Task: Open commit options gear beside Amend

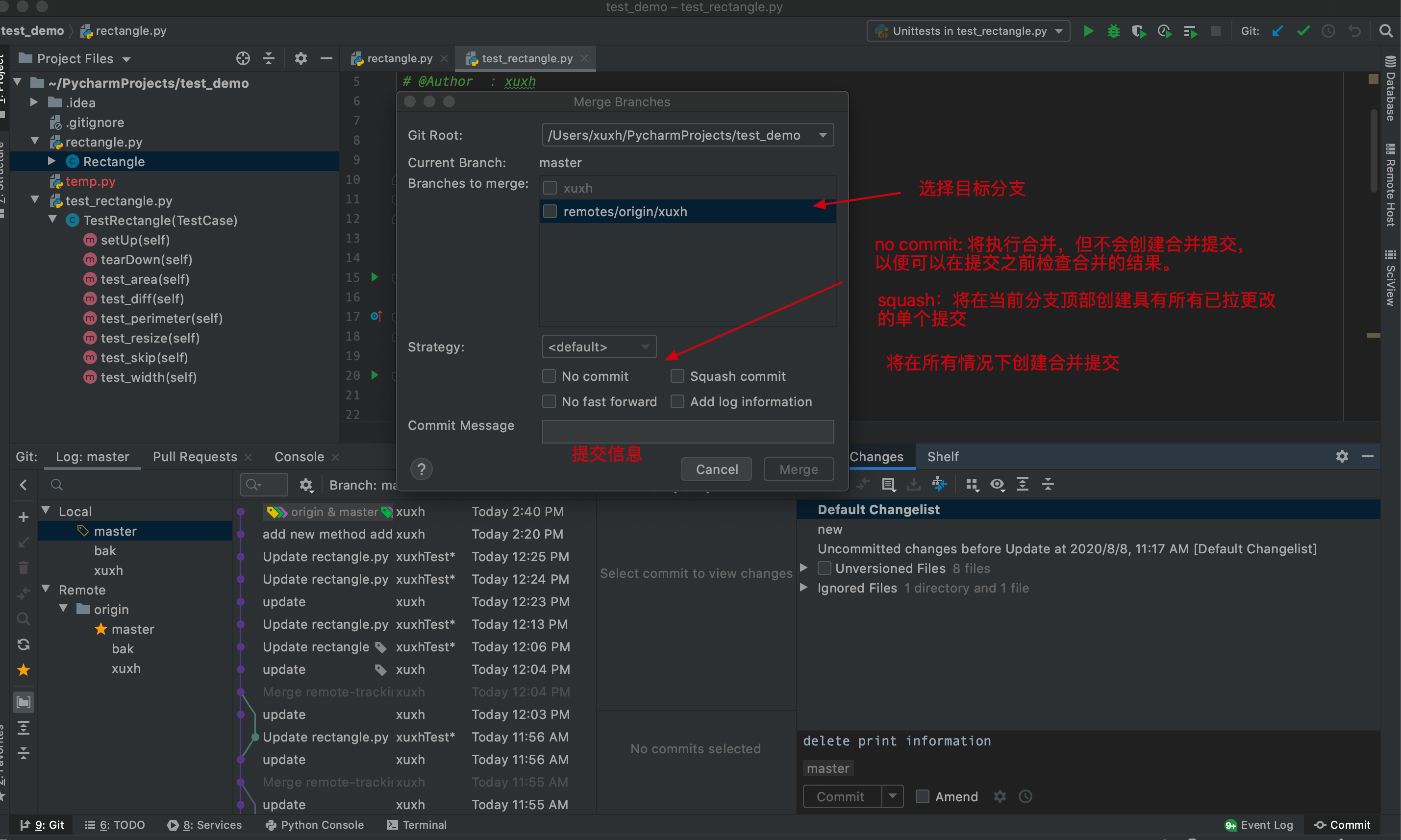Action: point(1000,796)
